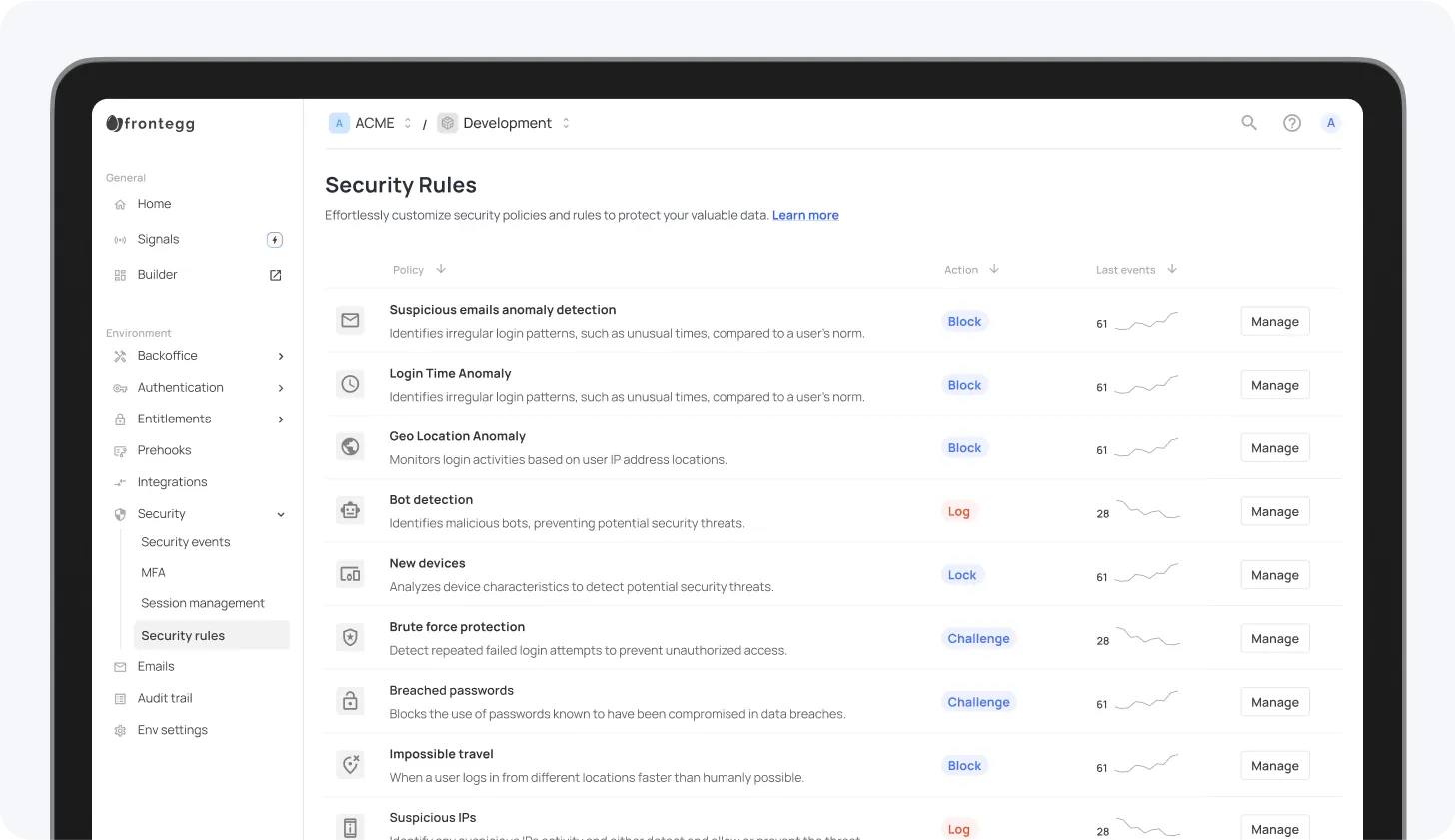Click the lightning badge next to Signals

pyautogui.click(x=275, y=240)
